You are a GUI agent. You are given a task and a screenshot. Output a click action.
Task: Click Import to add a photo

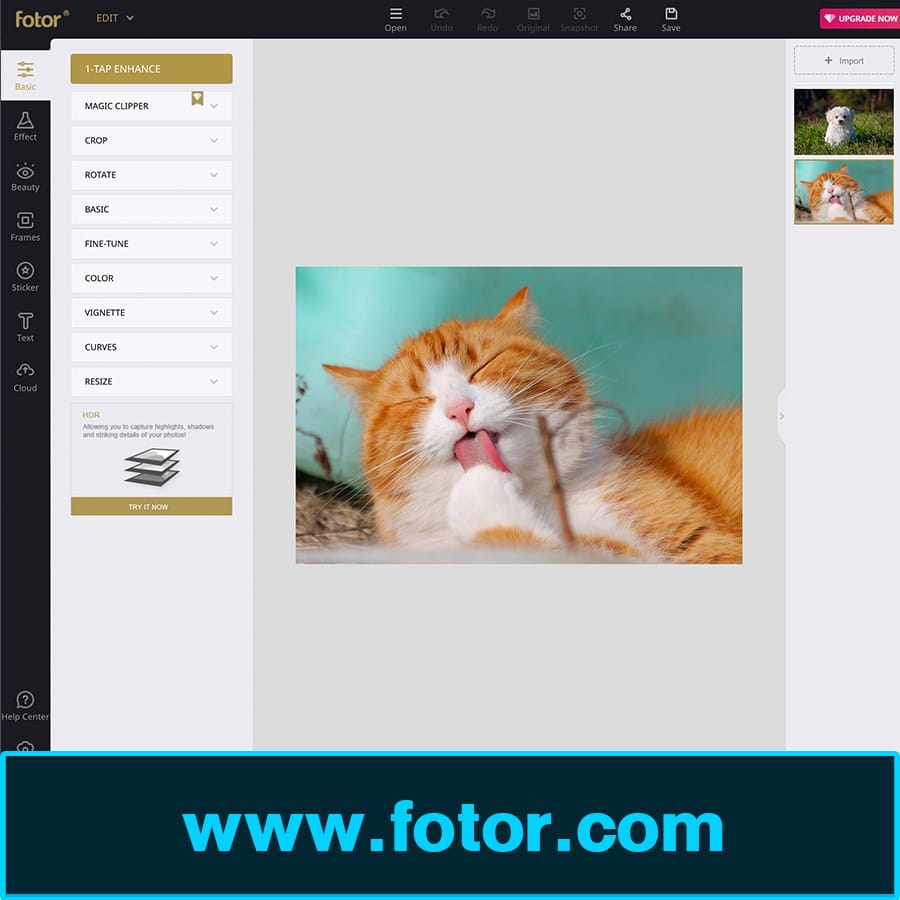point(844,61)
